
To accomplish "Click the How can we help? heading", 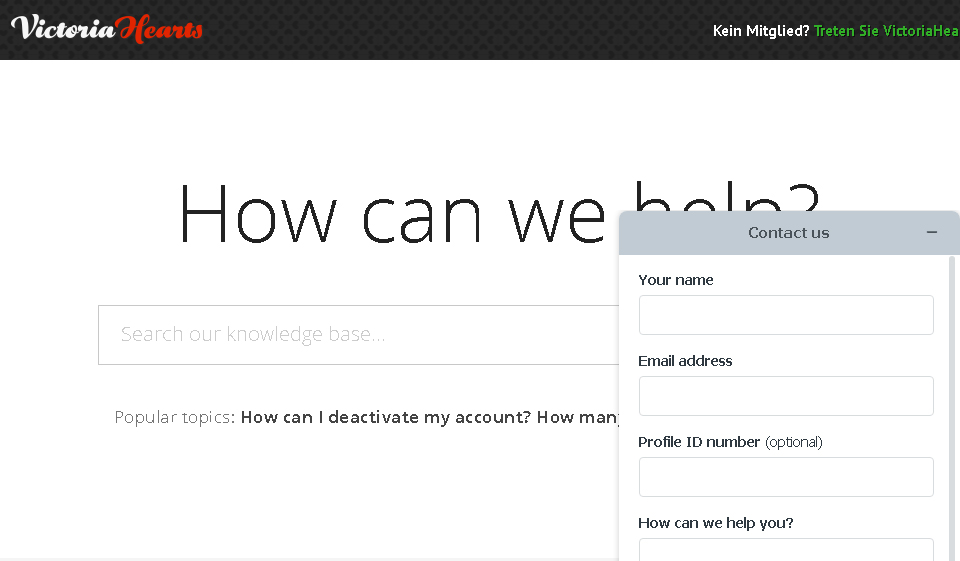I will pos(400,213).
